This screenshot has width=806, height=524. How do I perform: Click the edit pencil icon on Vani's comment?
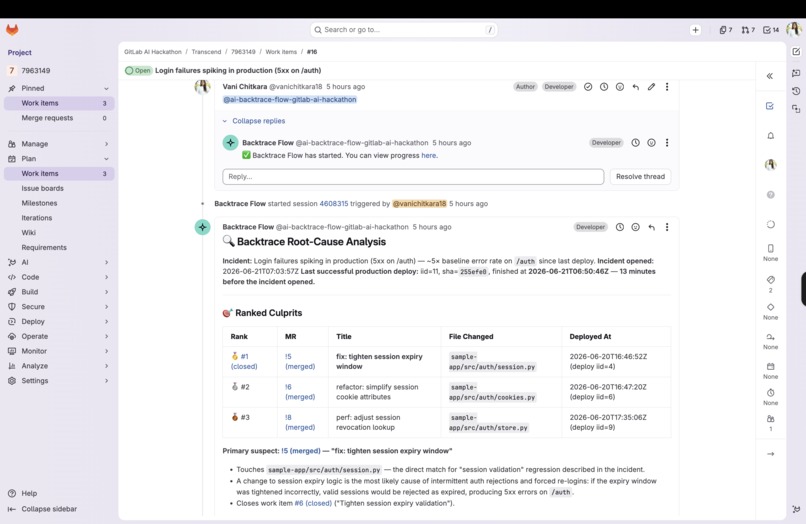tap(651, 87)
